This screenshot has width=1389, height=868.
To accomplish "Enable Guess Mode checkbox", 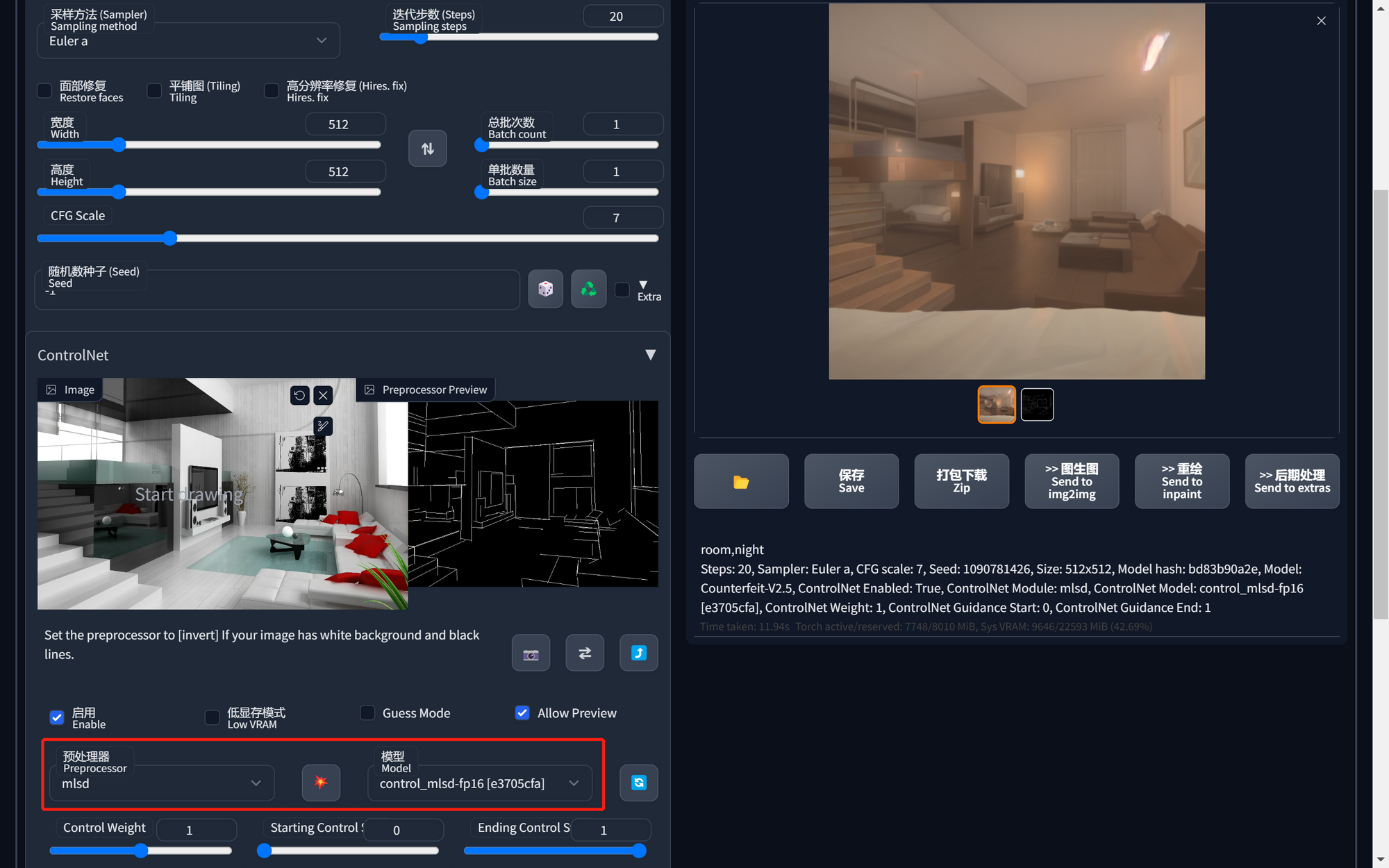I will pos(367,713).
